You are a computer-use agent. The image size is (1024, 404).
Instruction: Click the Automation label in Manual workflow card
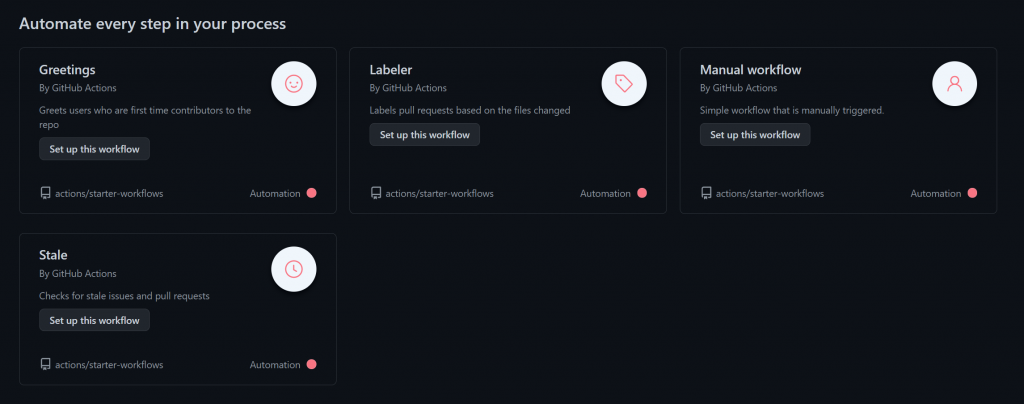tap(936, 193)
